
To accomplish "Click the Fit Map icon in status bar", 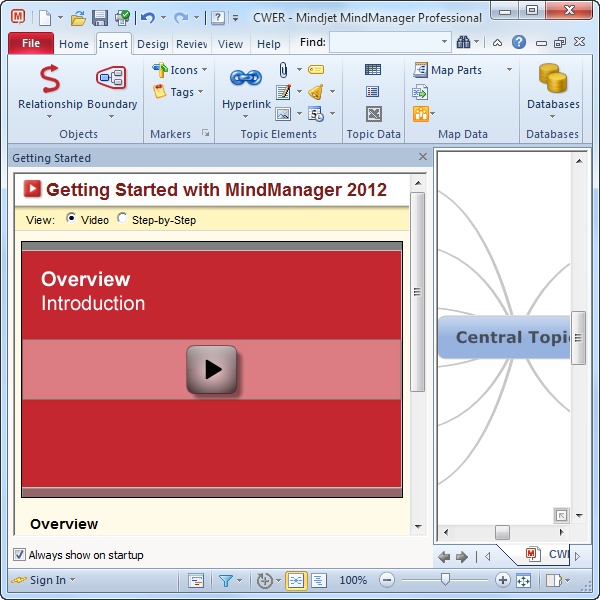I will (523, 580).
